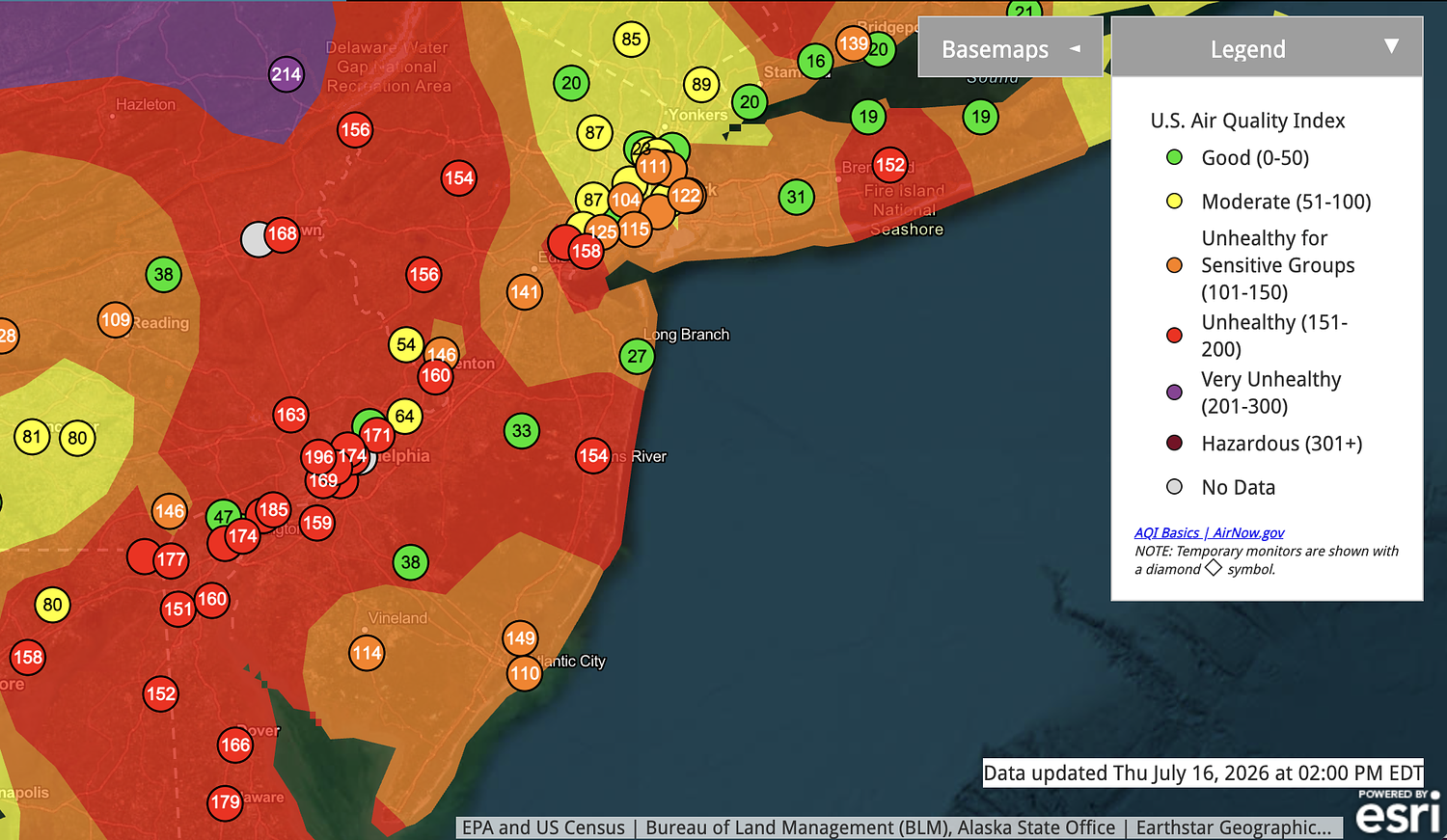This screenshot has height=840, width=1447.
Task: Click the red Unhealthy legend color dot
Action: 1174,336
